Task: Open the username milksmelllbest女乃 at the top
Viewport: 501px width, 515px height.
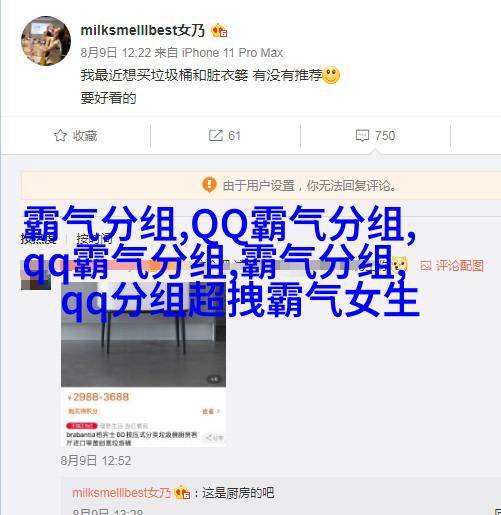Action: [x=143, y=30]
